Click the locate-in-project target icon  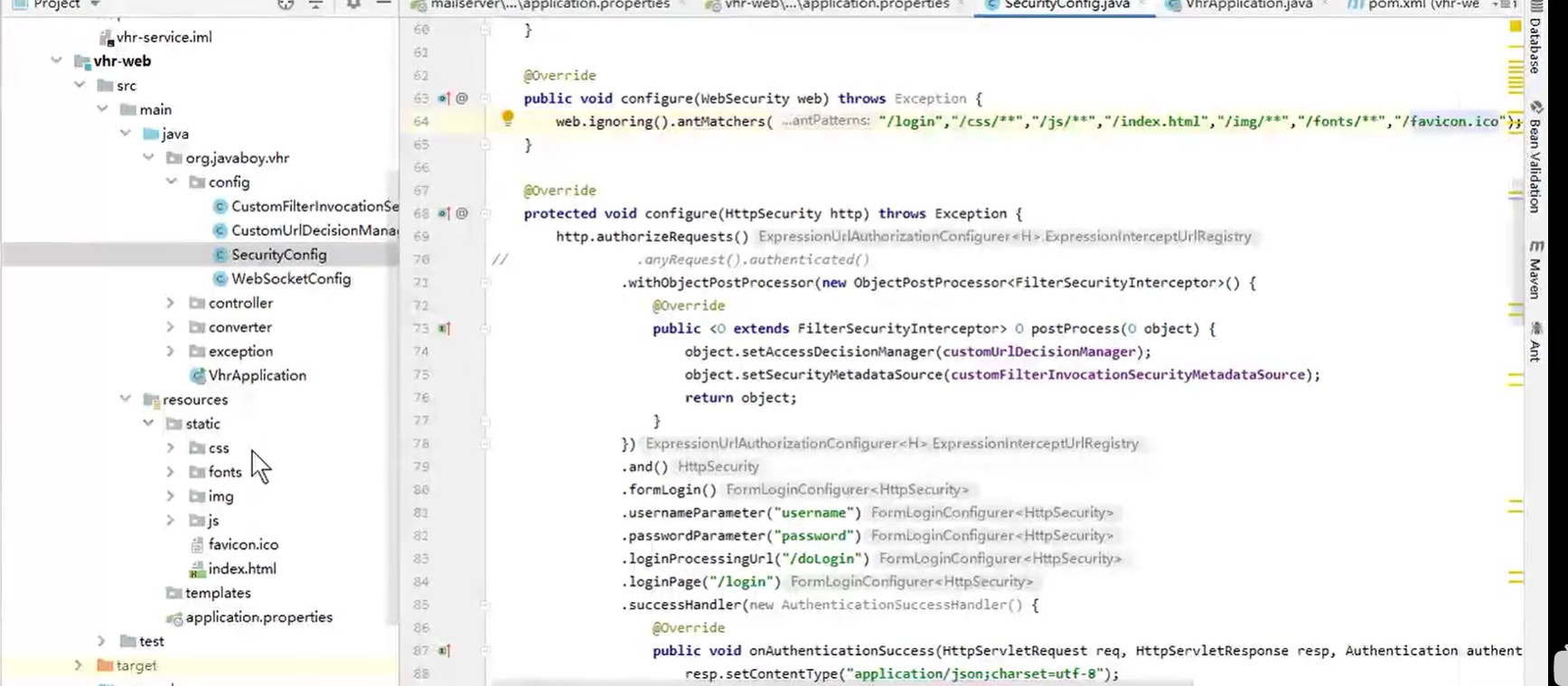(x=286, y=5)
